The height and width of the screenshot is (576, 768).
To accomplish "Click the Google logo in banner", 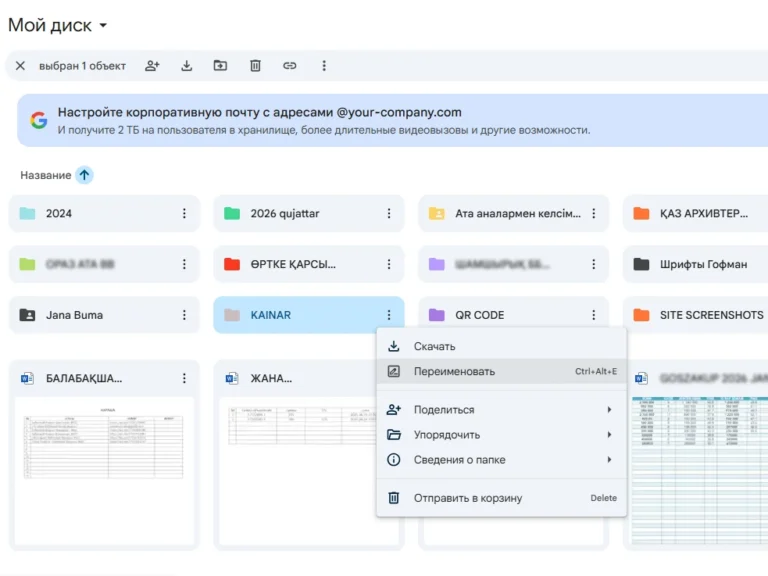I will (x=39, y=120).
